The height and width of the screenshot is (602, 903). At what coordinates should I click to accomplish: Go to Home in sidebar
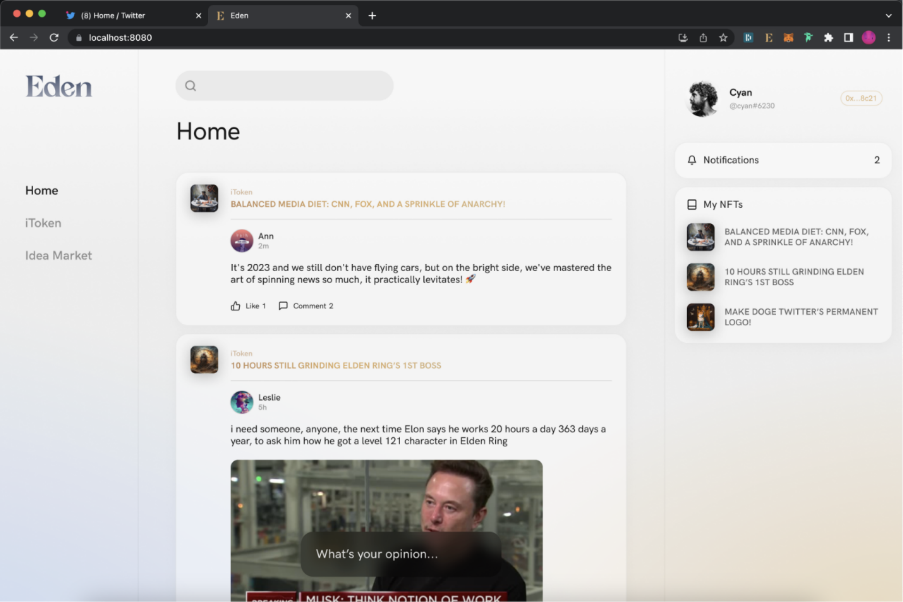(41, 190)
